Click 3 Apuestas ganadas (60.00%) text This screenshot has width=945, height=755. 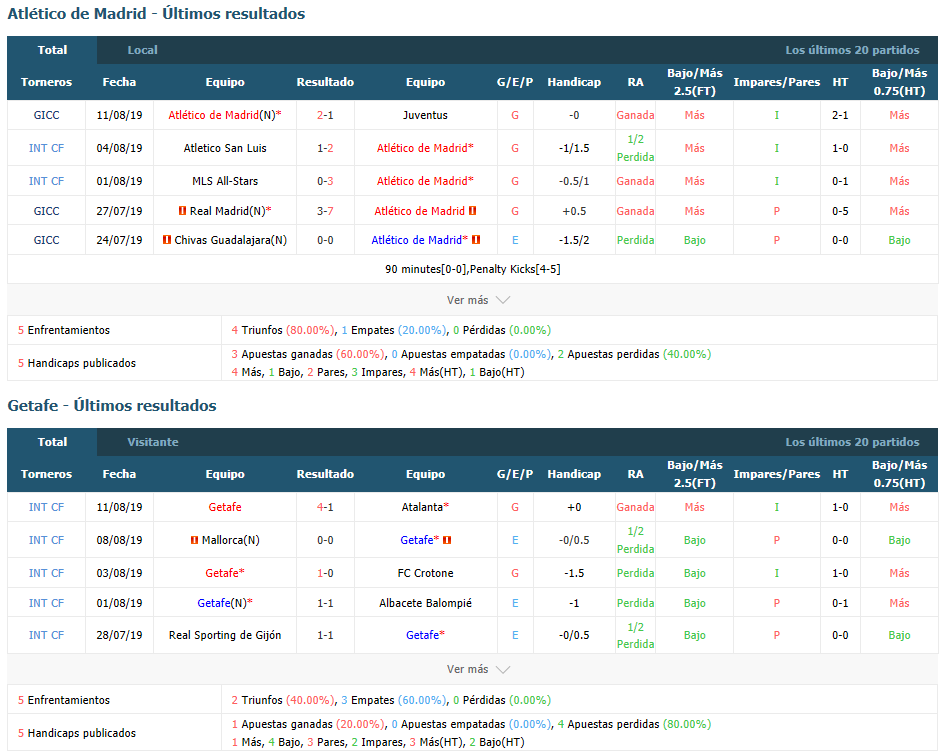coord(307,354)
